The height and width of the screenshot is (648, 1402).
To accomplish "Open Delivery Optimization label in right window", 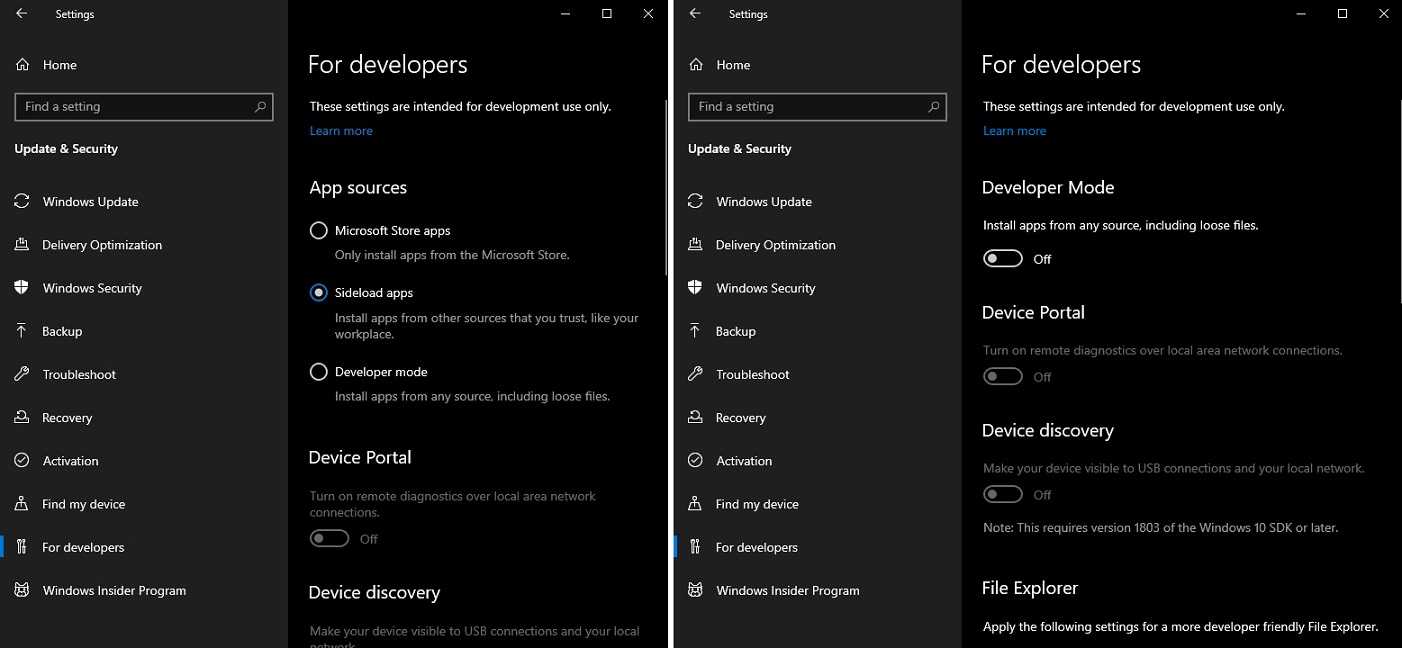I will 776,245.
